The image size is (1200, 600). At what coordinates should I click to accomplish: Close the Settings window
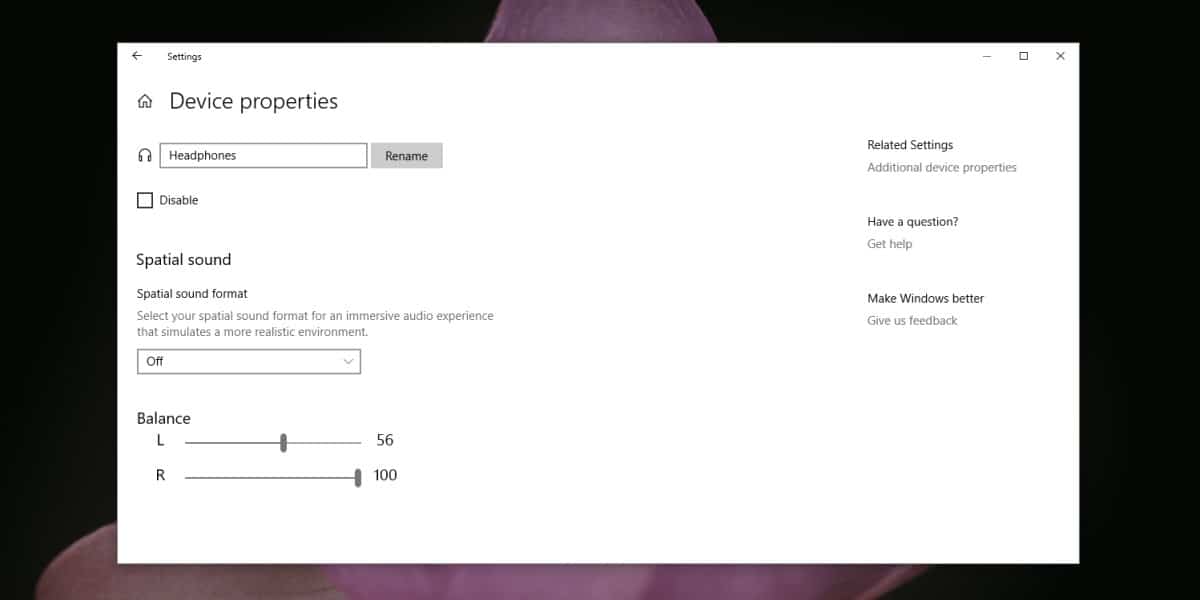point(1060,56)
